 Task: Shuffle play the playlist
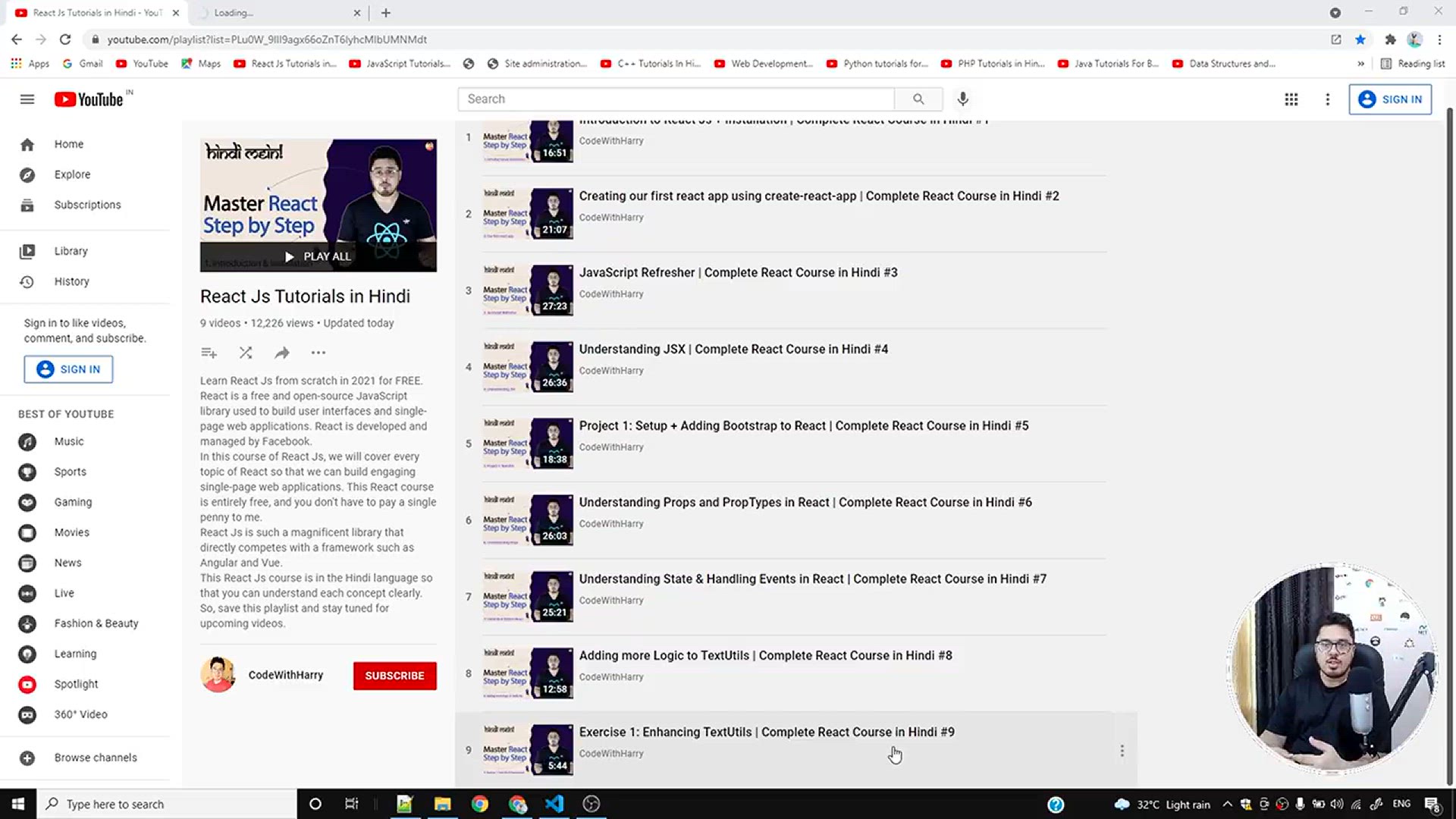coord(246,353)
